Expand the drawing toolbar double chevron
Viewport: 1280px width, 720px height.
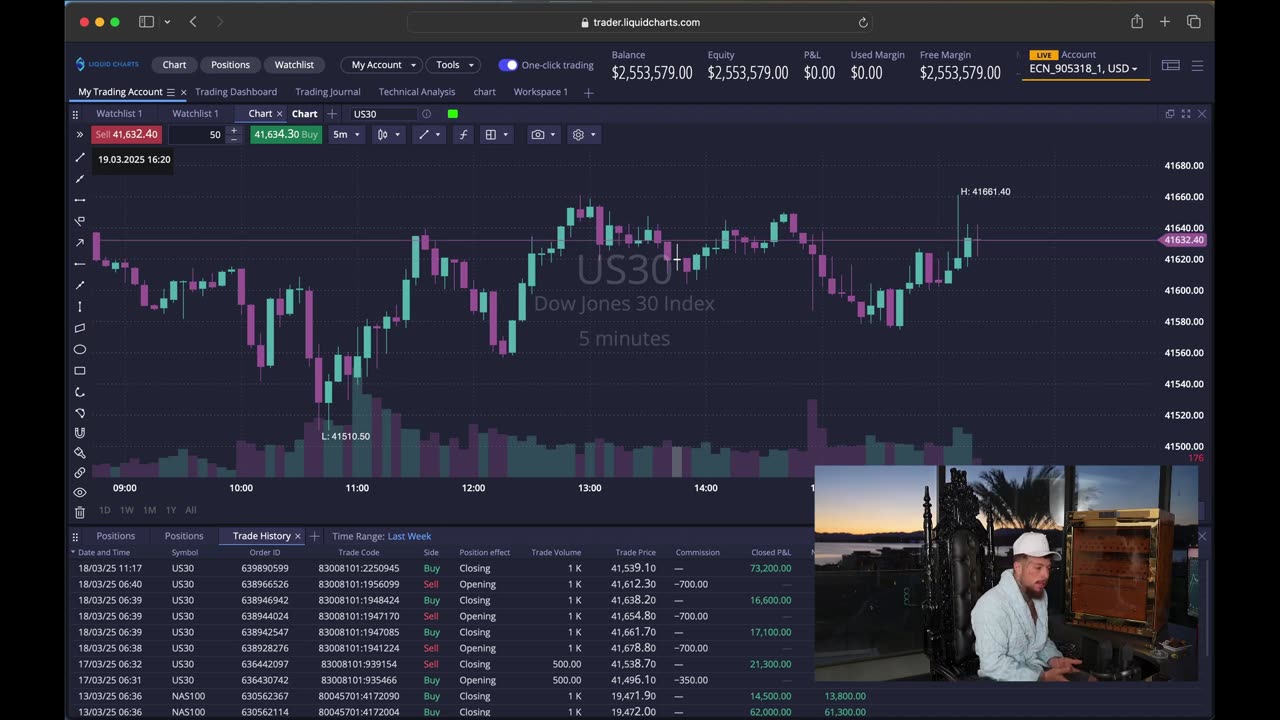click(79, 134)
